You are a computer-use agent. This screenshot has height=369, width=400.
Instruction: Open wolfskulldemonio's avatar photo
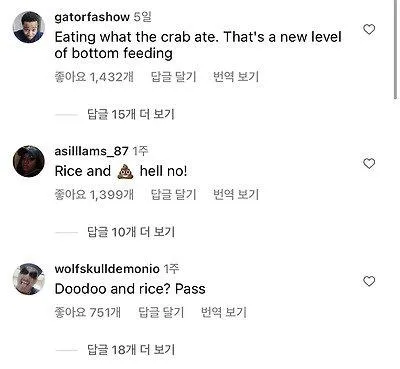pyautogui.click(x=29, y=279)
